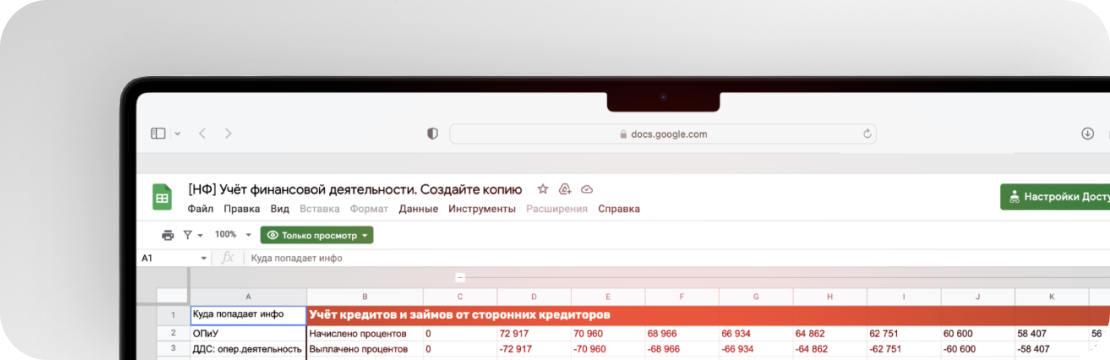Collapse the column group minus button
This screenshot has height=360, width=1110.
coord(459,278)
